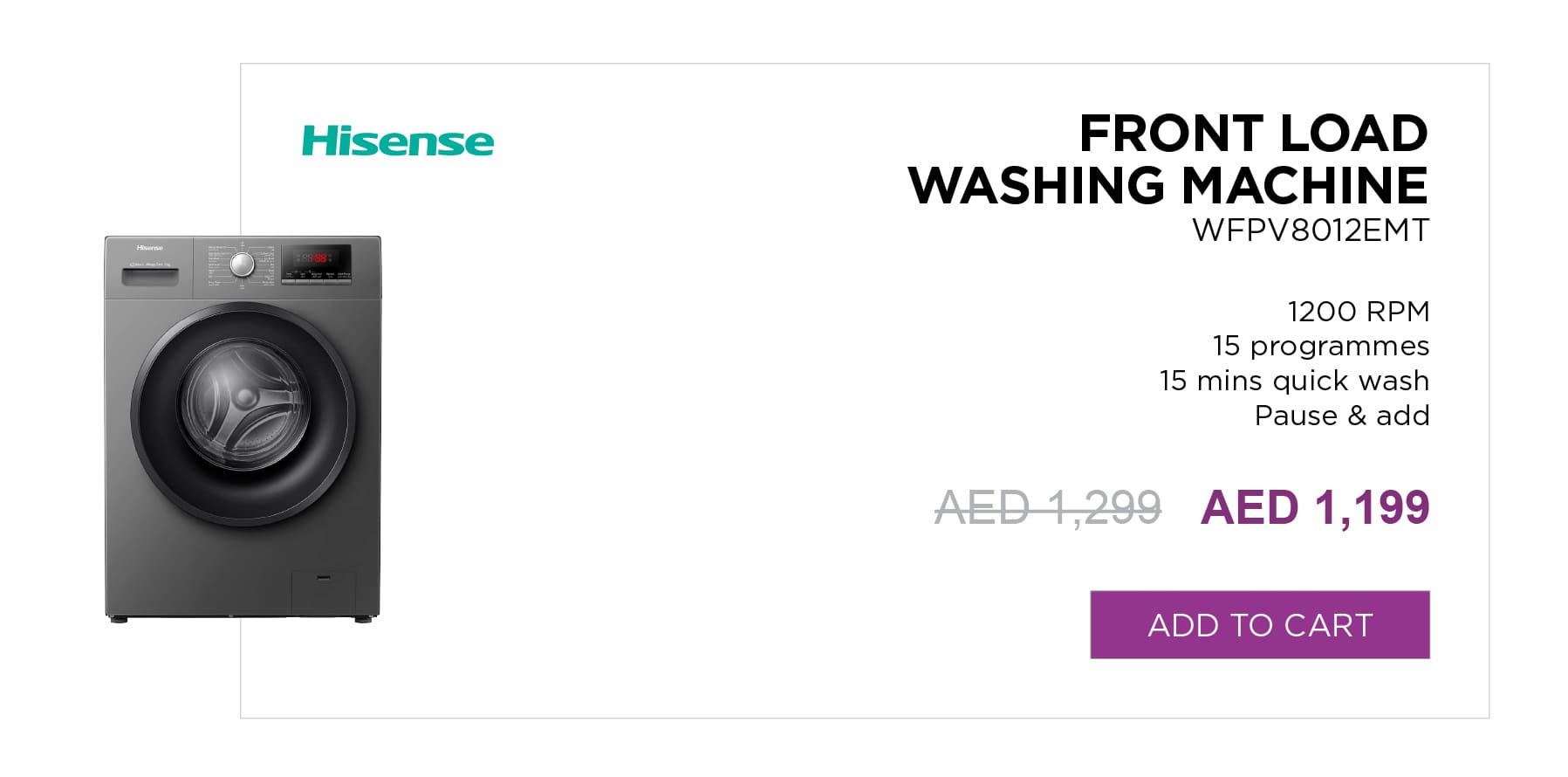Click the teal Hisense brand logo
The height and width of the screenshot is (777, 1568).
(398, 141)
